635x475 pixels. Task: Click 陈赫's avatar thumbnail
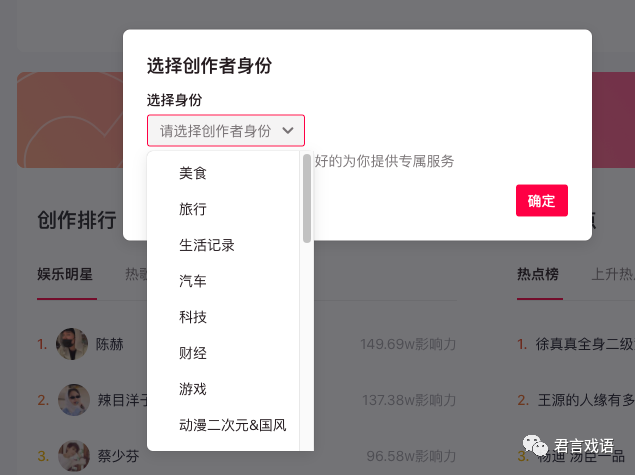(x=72, y=344)
